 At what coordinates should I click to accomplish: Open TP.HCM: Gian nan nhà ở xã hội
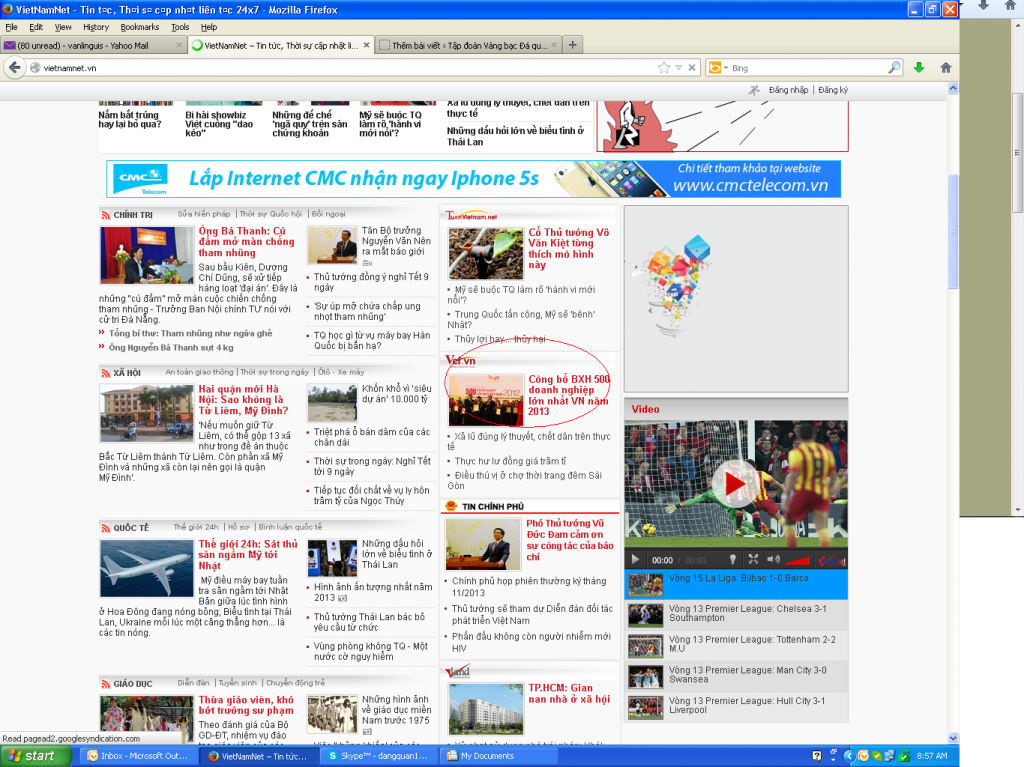tap(569, 694)
